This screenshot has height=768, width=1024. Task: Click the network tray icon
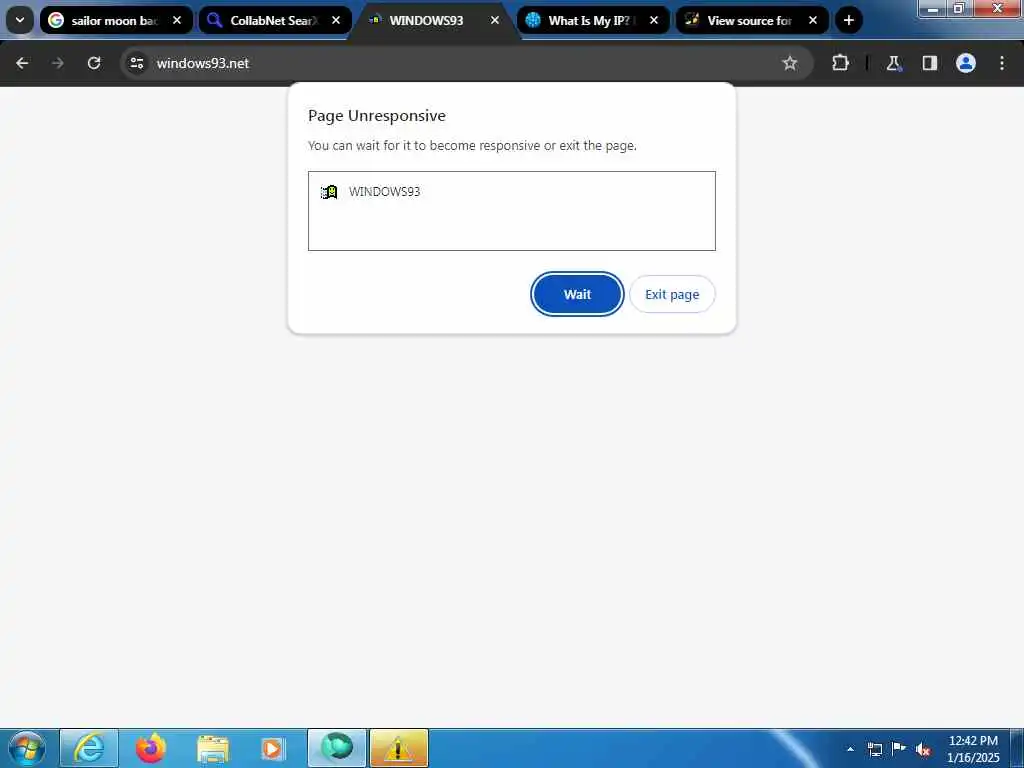874,749
